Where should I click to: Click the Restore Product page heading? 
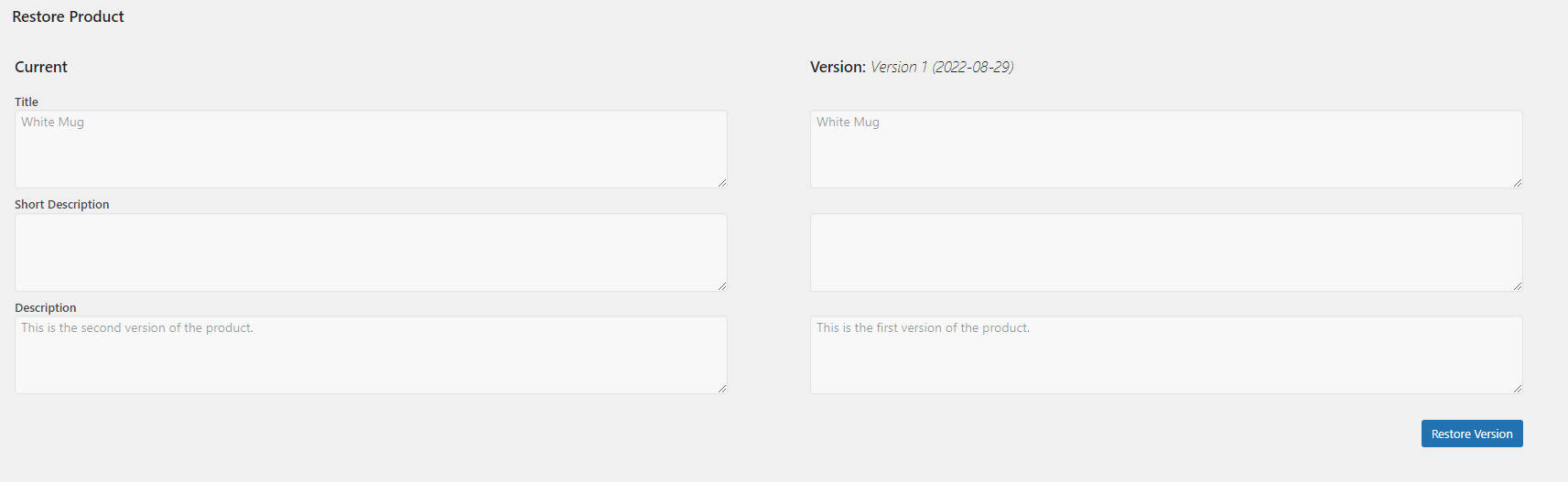click(68, 16)
